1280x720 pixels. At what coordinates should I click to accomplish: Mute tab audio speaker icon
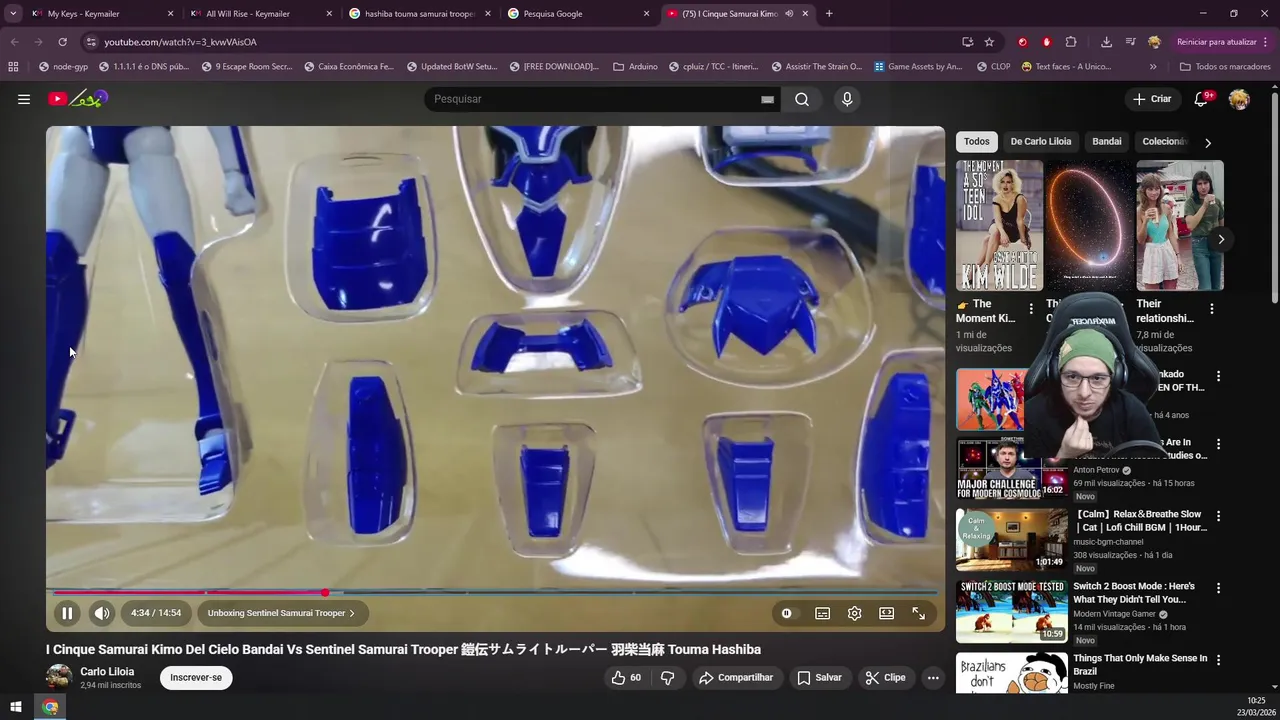click(789, 14)
